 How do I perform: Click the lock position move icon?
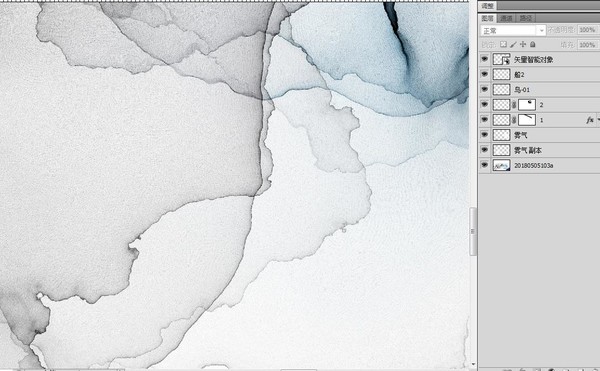[523, 45]
